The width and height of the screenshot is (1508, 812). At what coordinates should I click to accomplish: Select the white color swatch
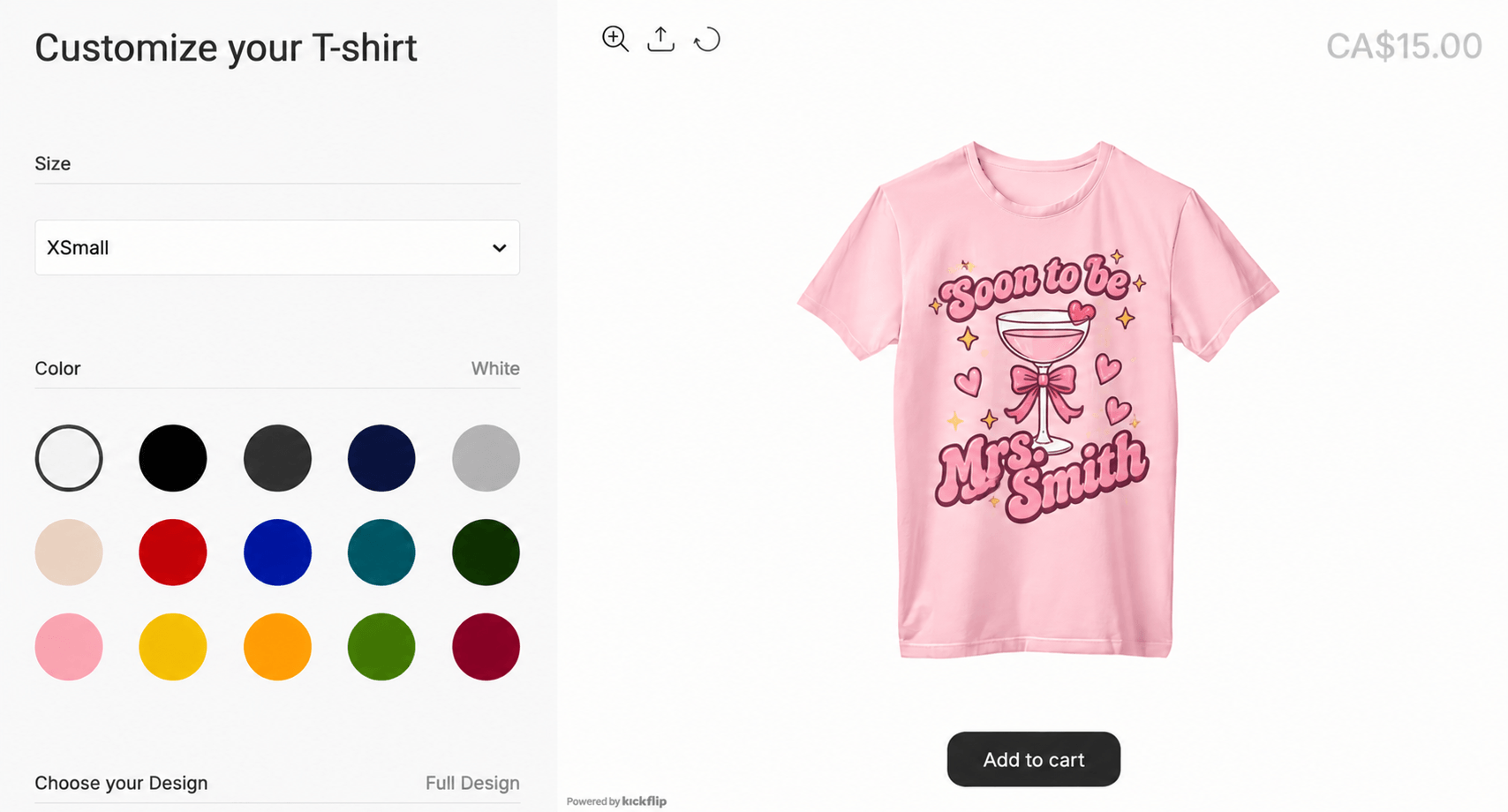point(69,458)
